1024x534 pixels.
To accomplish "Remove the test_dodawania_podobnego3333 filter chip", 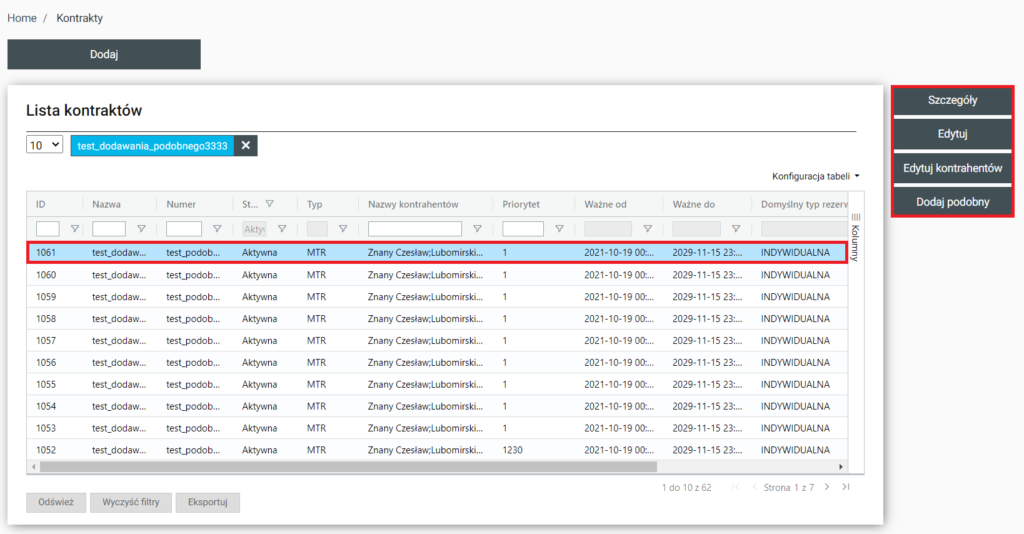I will [245, 146].
